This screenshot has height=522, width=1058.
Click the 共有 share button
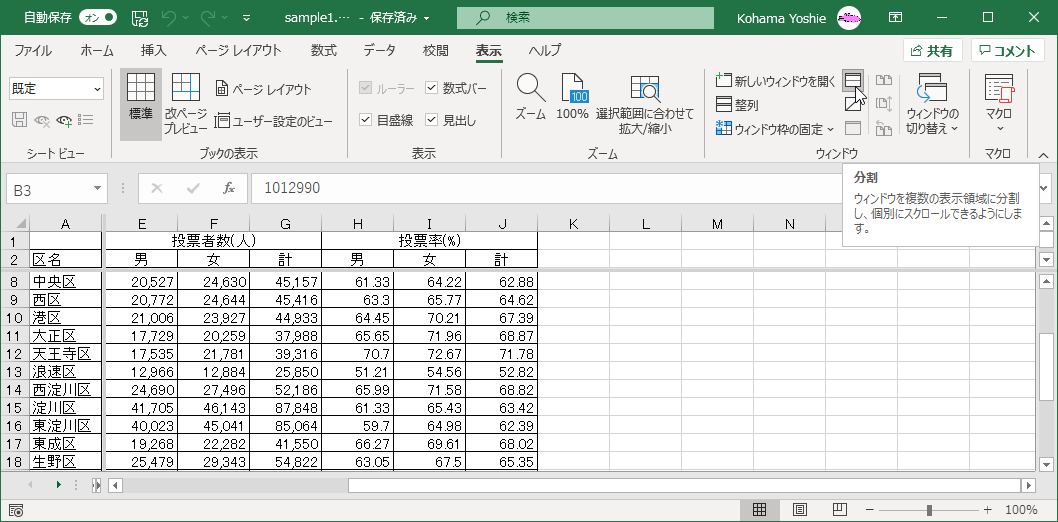coord(933,51)
